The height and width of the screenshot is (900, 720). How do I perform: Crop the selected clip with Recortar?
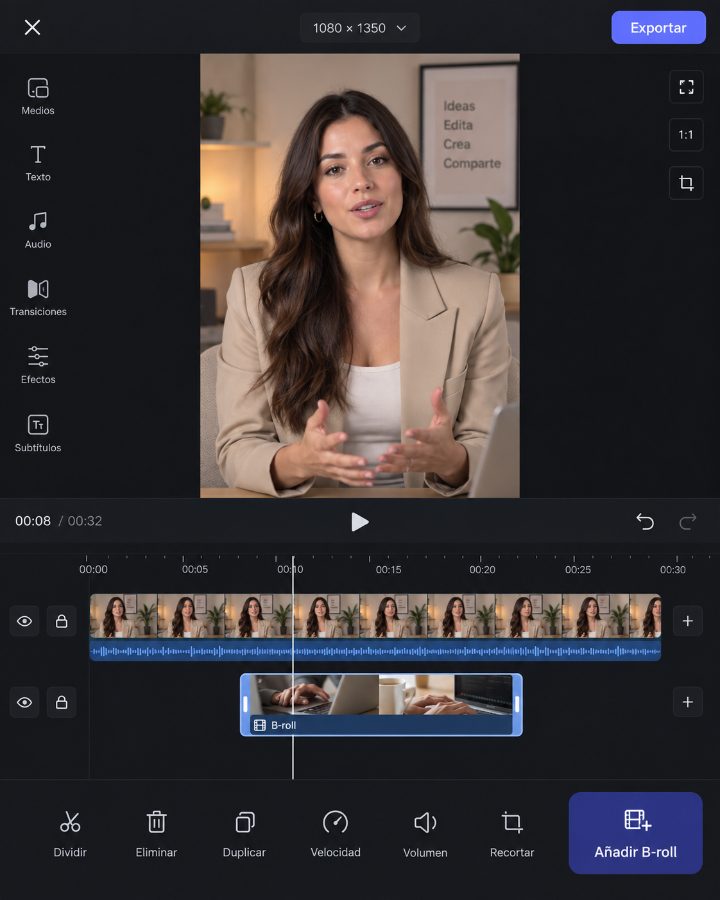pyautogui.click(x=512, y=834)
